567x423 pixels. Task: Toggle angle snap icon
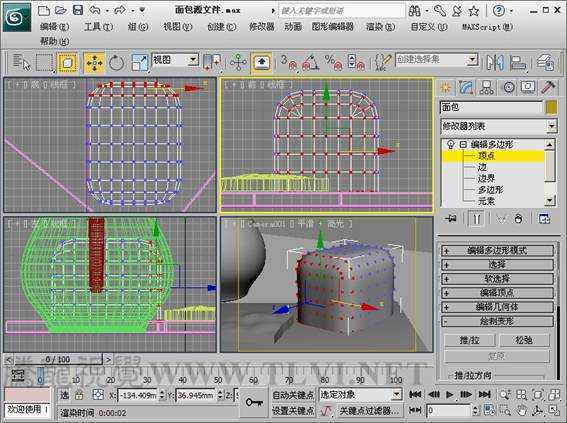point(311,62)
